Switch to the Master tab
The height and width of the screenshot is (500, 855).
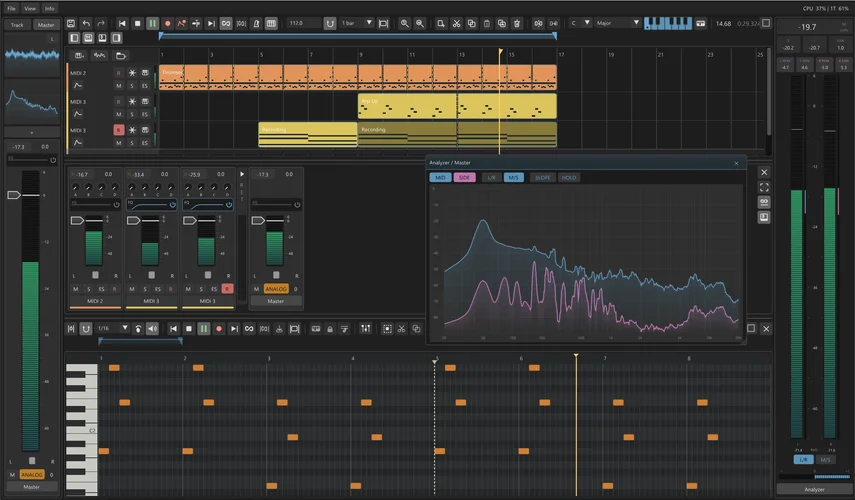click(46, 25)
